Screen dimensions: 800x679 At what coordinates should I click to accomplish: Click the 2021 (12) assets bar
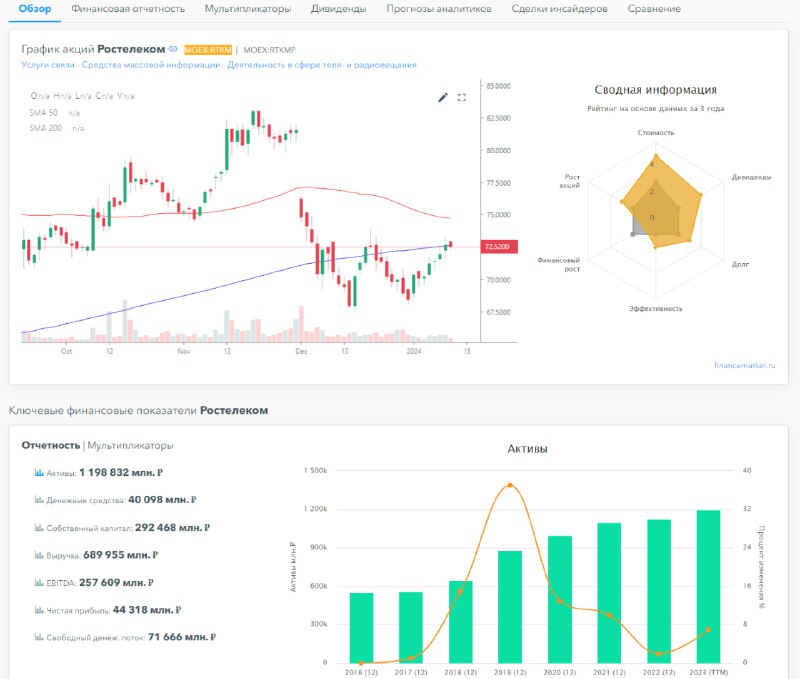click(609, 593)
